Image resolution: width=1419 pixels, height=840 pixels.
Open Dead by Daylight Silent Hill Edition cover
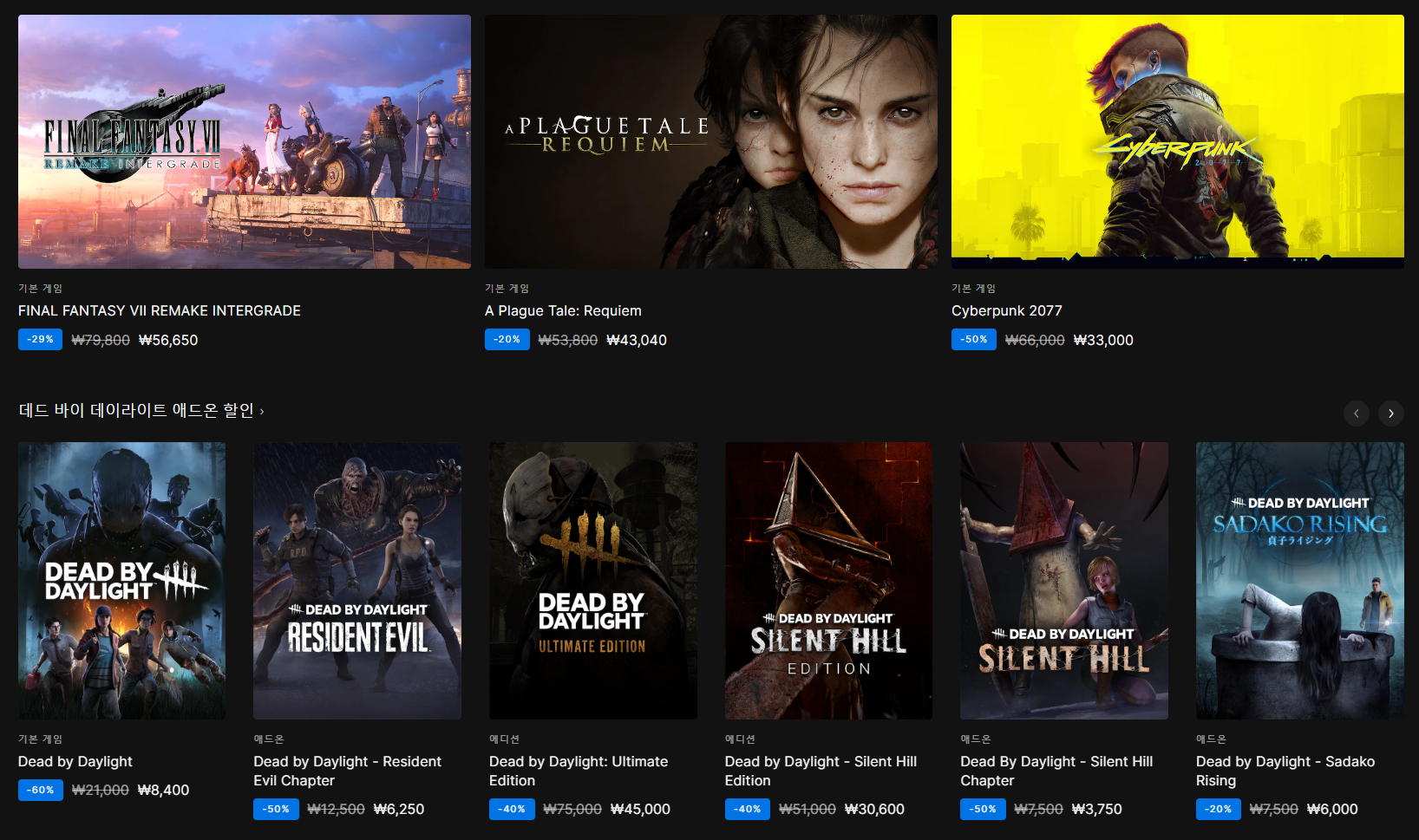[828, 581]
